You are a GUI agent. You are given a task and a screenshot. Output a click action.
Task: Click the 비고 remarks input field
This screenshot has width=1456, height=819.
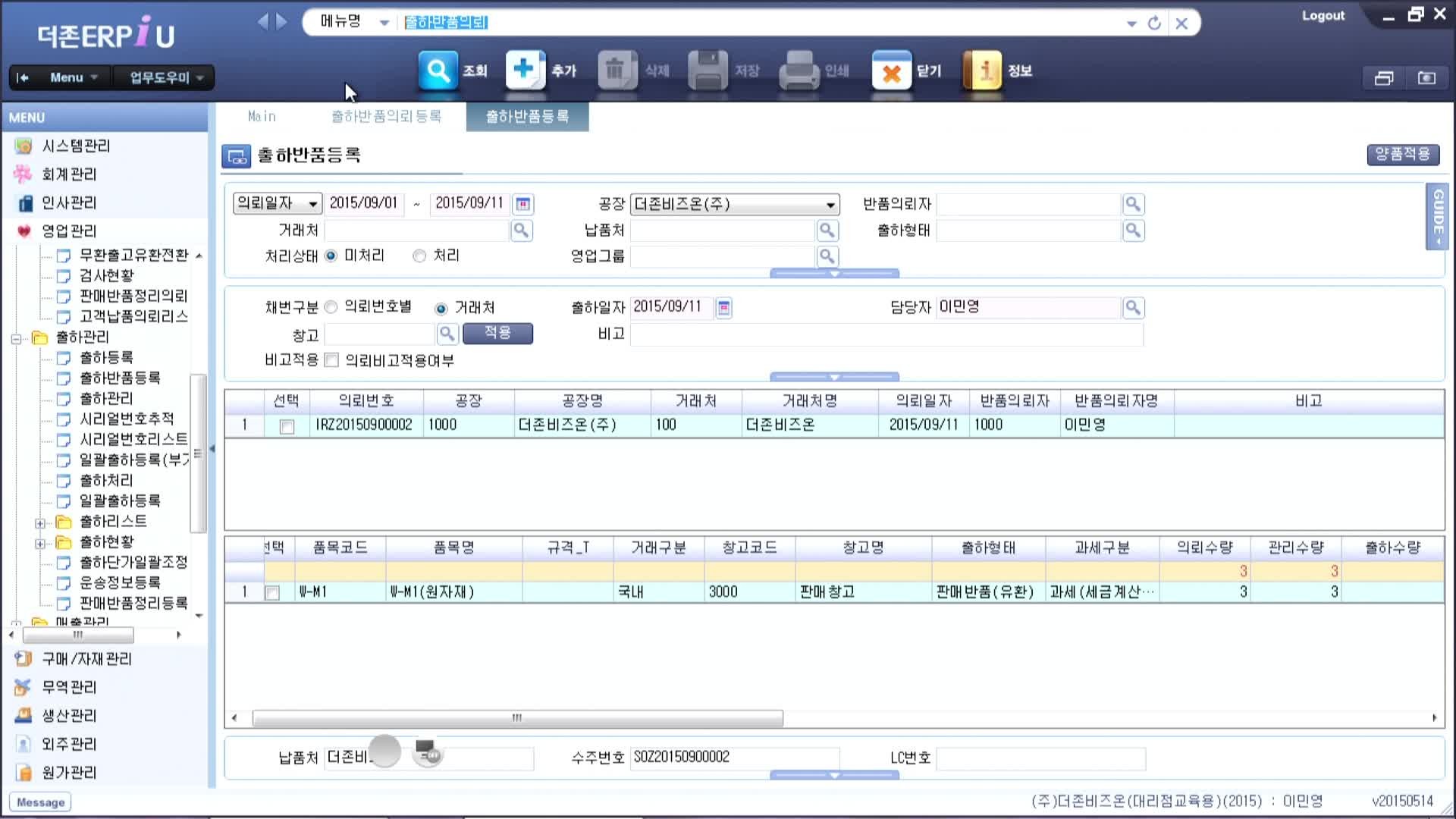(x=886, y=334)
